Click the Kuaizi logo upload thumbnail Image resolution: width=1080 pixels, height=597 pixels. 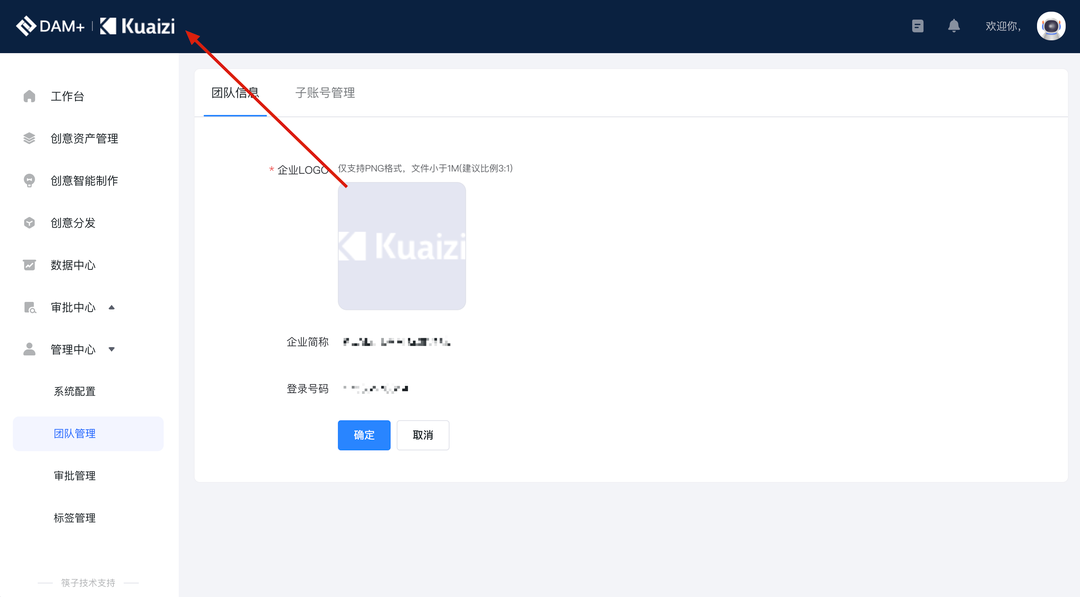coord(402,246)
